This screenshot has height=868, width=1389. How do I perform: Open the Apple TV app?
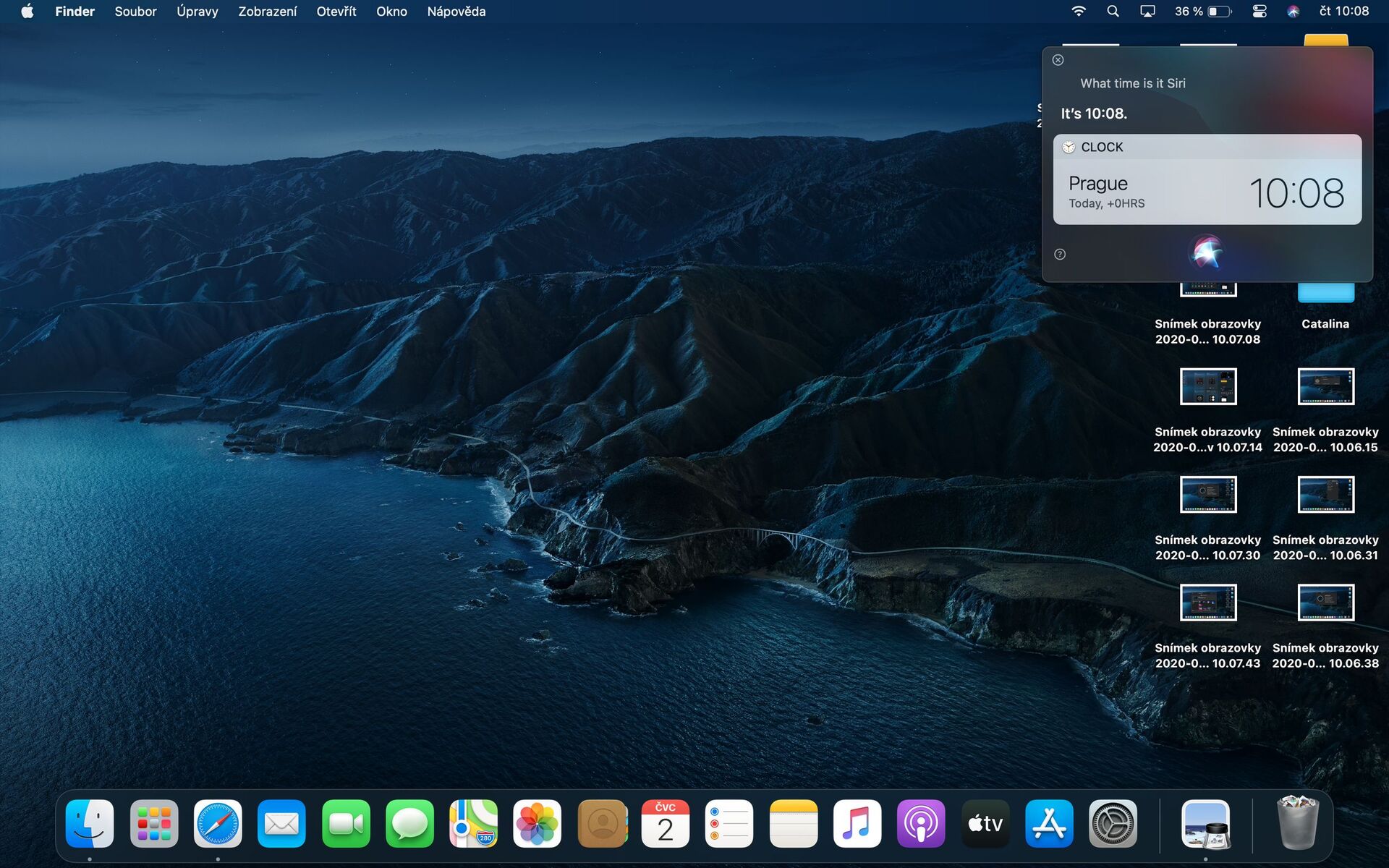[x=985, y=823]
